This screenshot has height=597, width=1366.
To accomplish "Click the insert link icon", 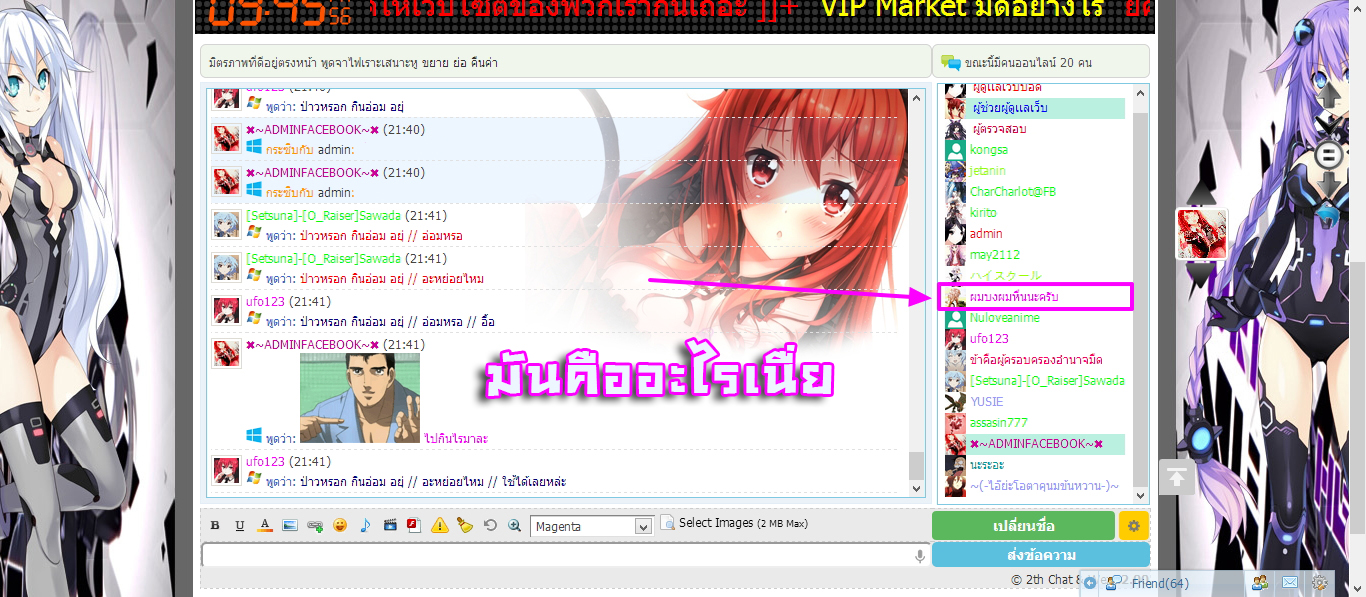I will pyautogui.click(x=315, y=525).
